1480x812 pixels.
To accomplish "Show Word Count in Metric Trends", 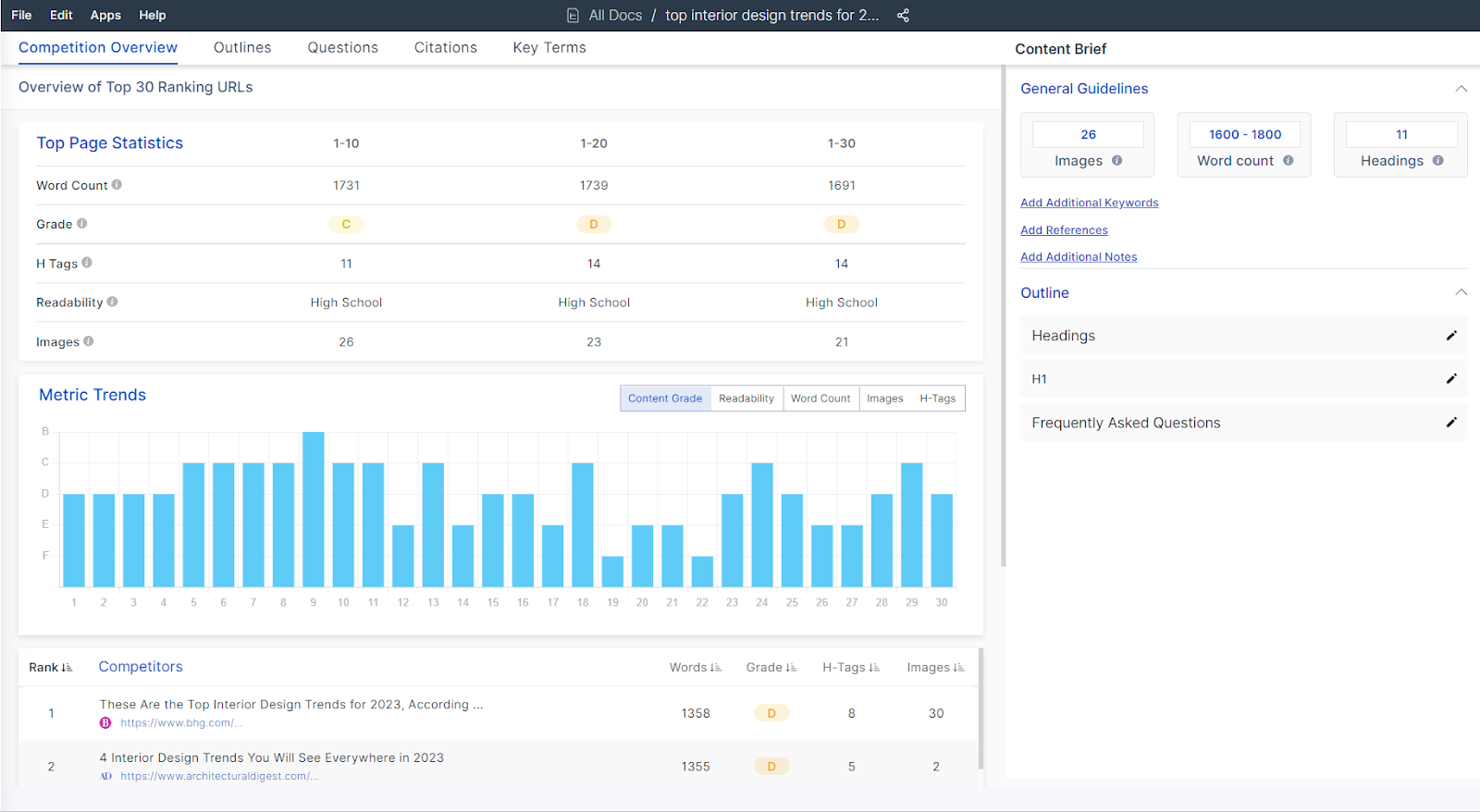I will [820, 399].
